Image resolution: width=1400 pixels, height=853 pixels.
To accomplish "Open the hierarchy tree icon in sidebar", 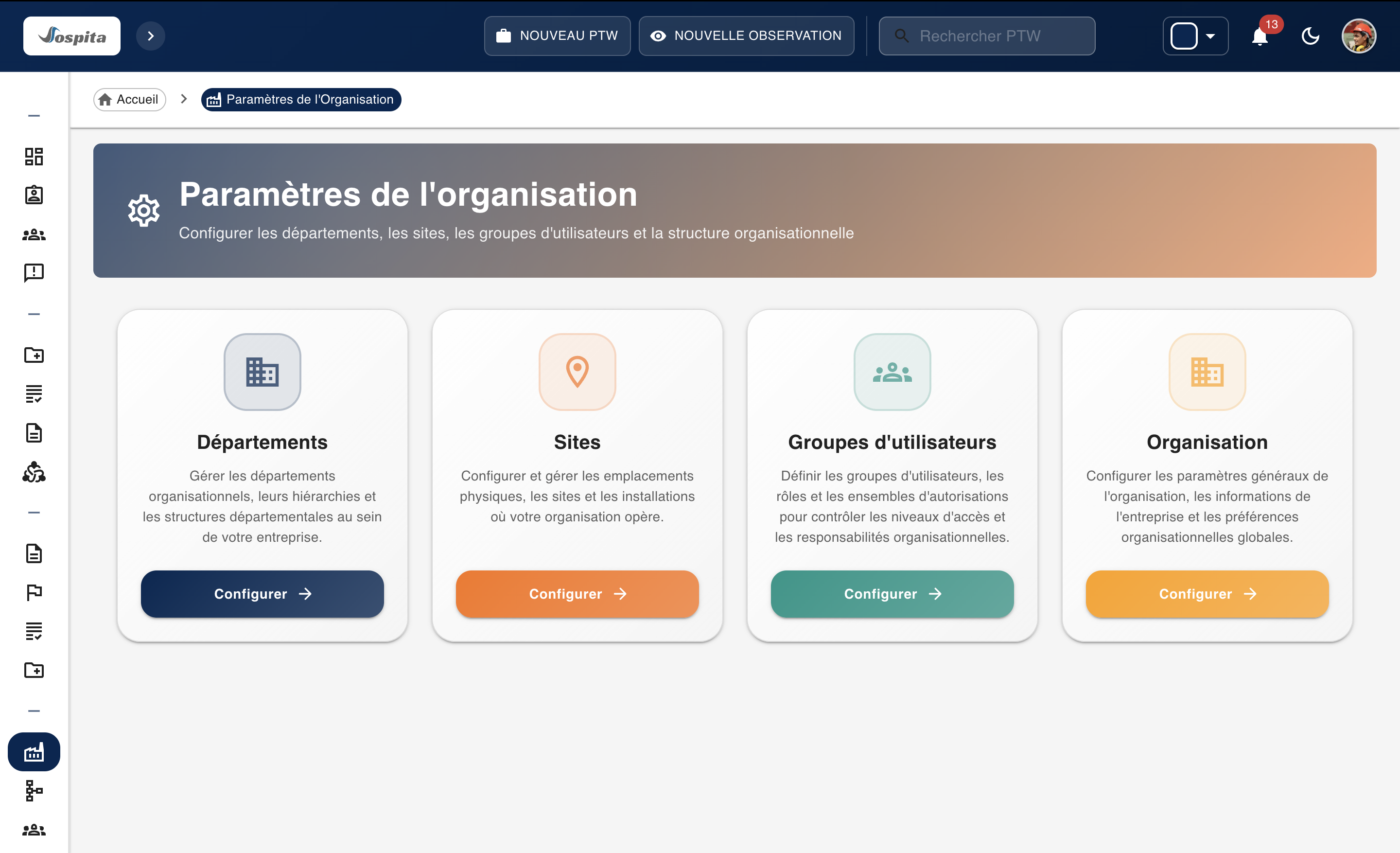I will pyautogui.click(x=34, y=790).
